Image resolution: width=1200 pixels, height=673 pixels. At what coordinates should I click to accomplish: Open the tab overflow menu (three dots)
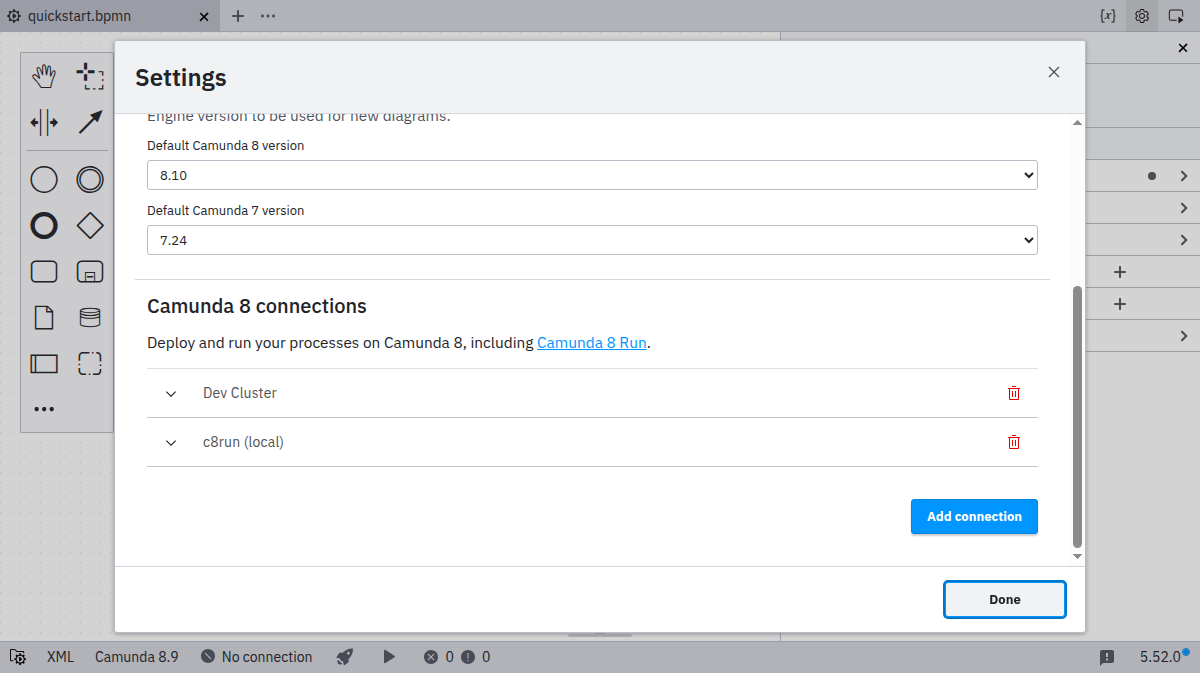268,16
